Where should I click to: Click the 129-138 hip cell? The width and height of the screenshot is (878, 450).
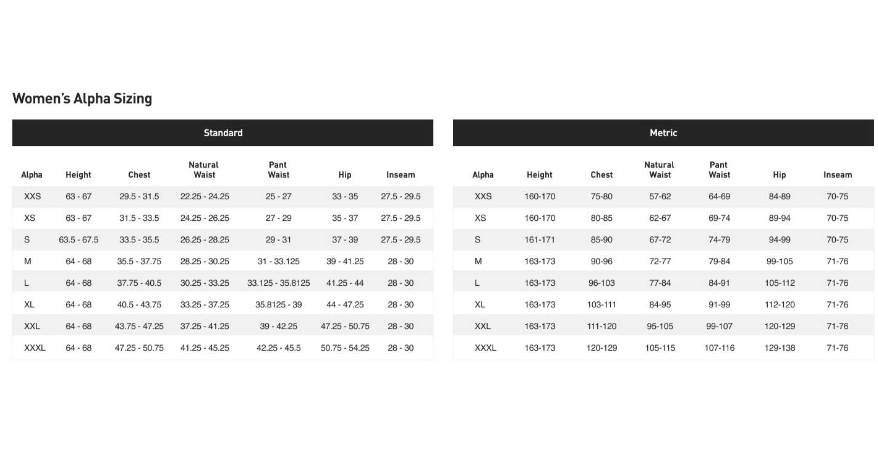779,348
